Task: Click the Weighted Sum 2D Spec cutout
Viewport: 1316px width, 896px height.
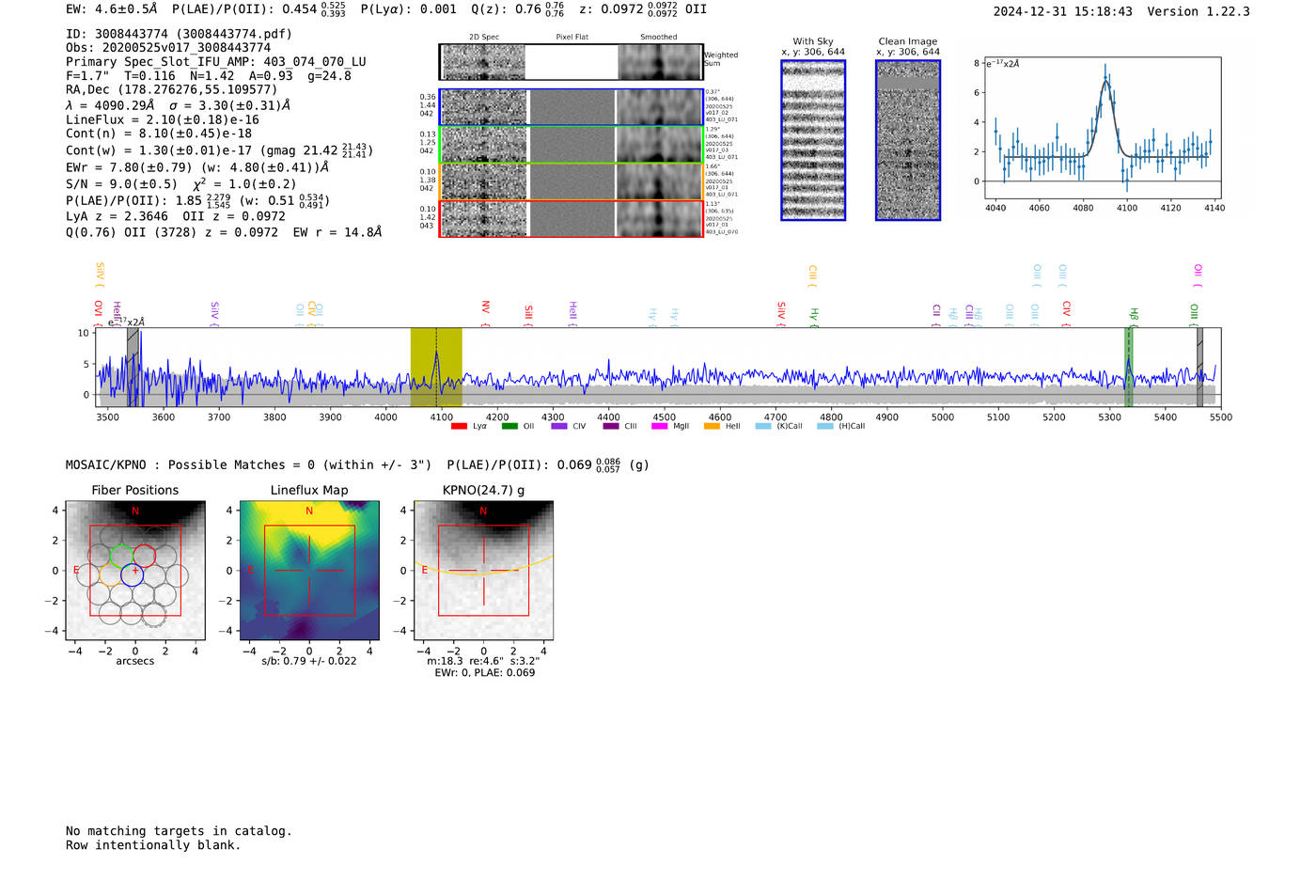Action: click(x=483, y=62)
